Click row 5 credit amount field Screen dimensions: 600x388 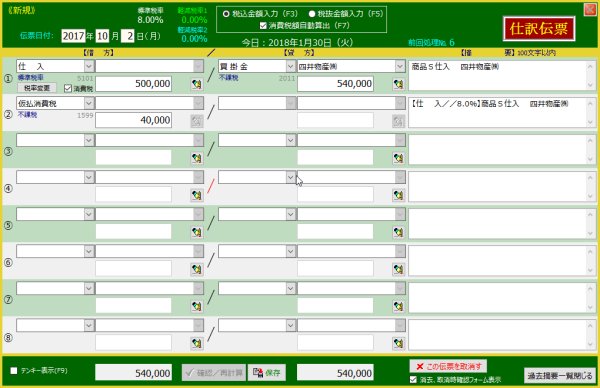pos(335,232)
